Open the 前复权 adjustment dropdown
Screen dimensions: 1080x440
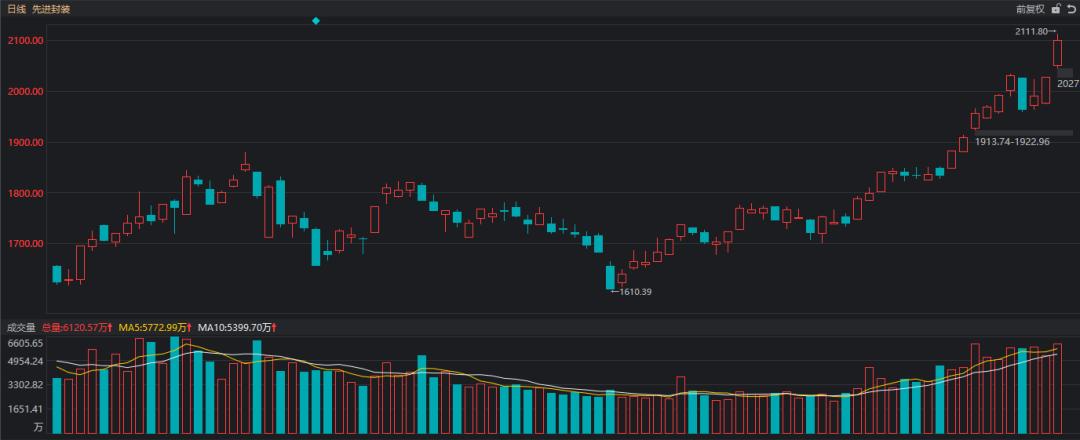pos(1029,9)
